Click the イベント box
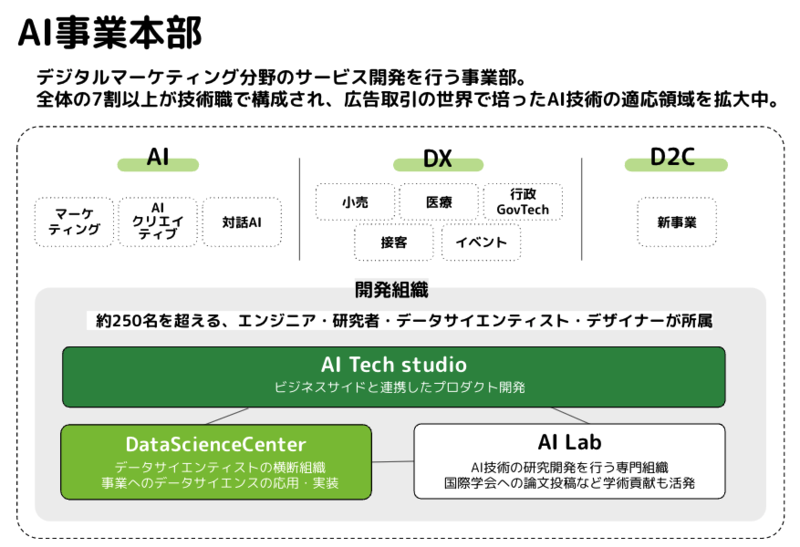 481,242
